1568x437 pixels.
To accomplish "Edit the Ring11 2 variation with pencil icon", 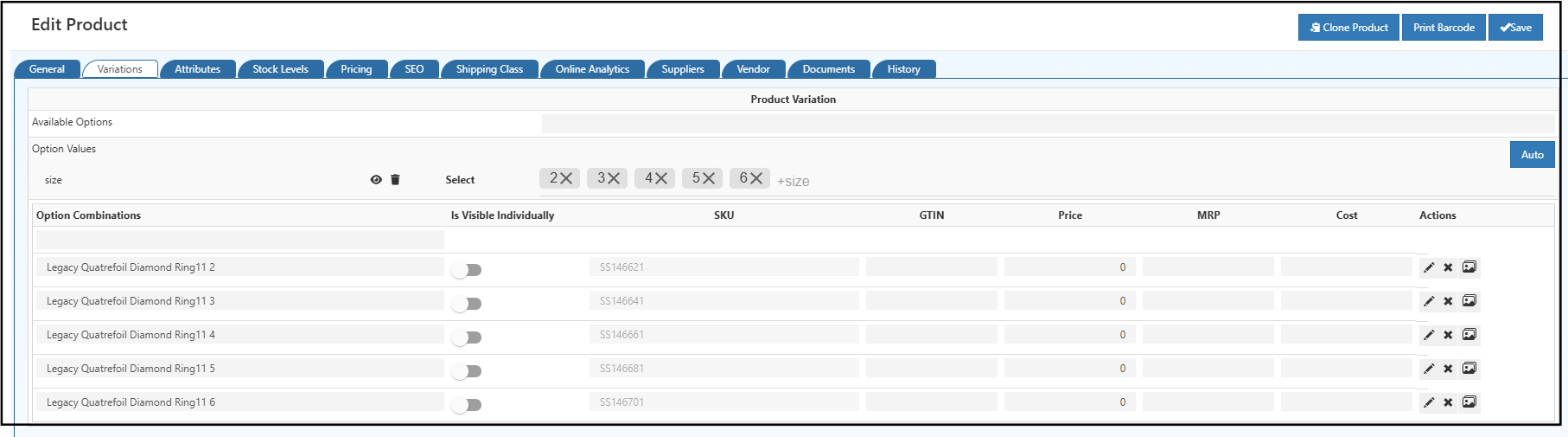I will click(x=1429, y=267).
